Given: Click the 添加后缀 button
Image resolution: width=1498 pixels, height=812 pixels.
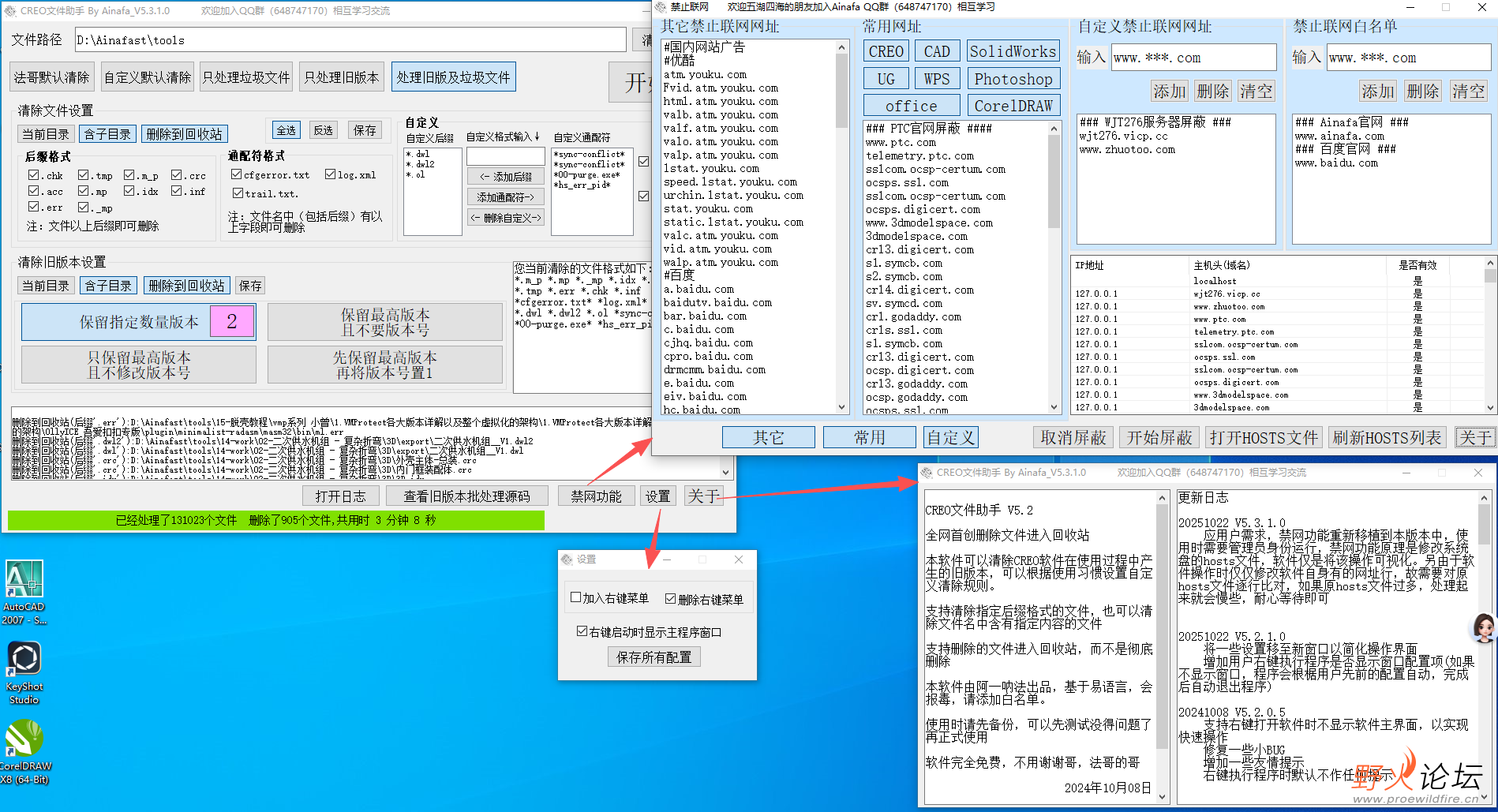Looking at the screenshot, I should pyautogui.click(x=506, y=177).
